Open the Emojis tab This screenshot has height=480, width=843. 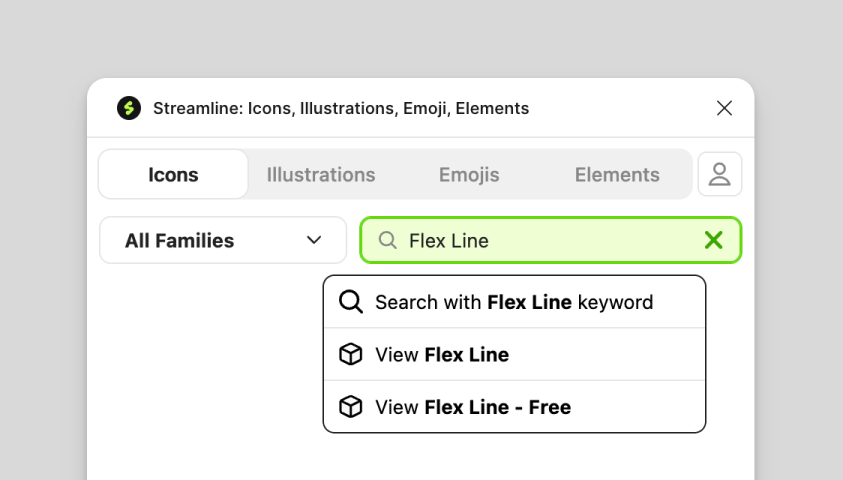click(x=469, y=175)
